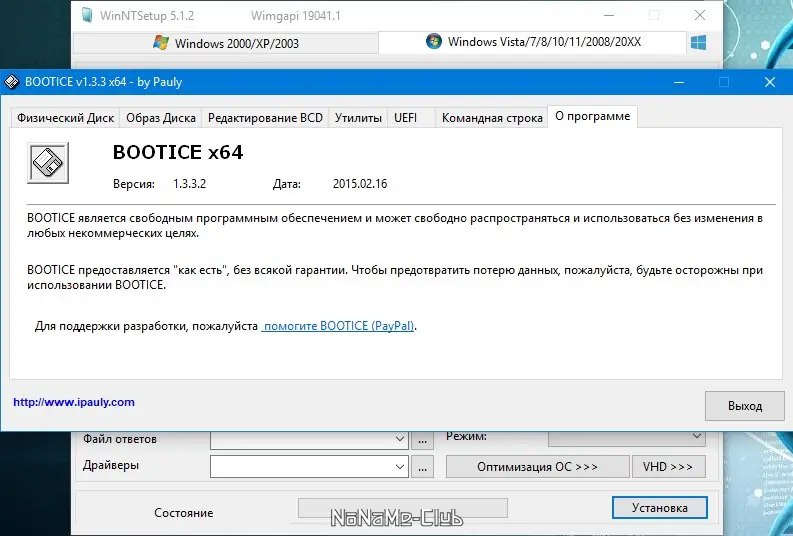Click the Состояние label in WinNTSetup
Viewport: 793px width, 536px height.
(x=184, y=513)
